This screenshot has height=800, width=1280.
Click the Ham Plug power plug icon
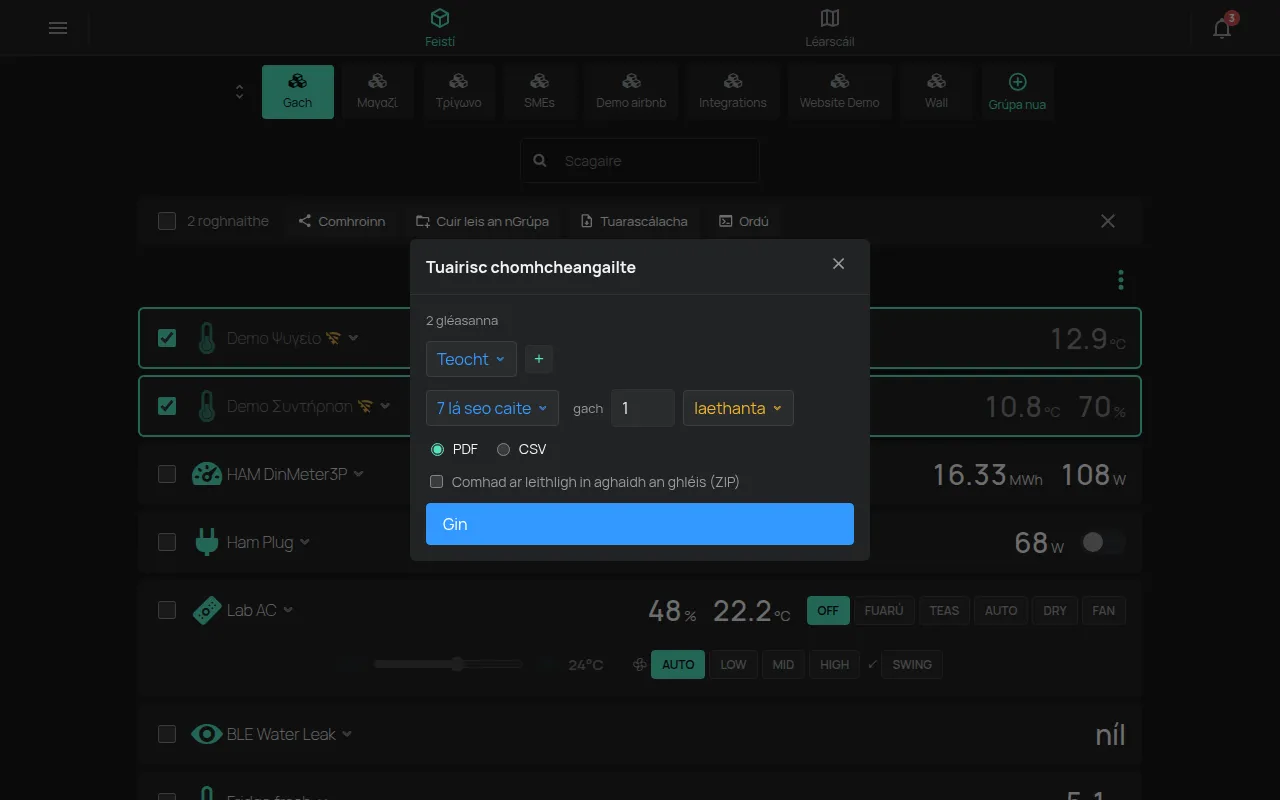click(207, 542)
